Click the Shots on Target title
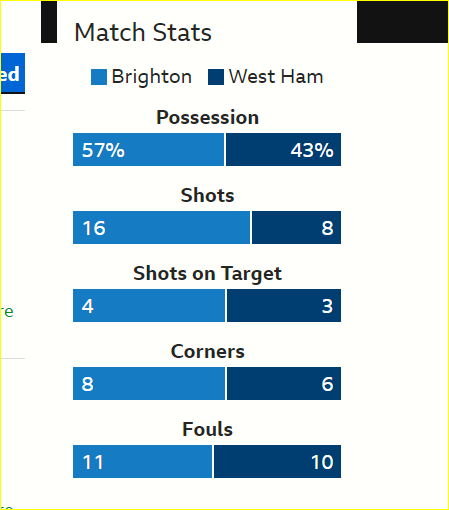 point(207,274)
